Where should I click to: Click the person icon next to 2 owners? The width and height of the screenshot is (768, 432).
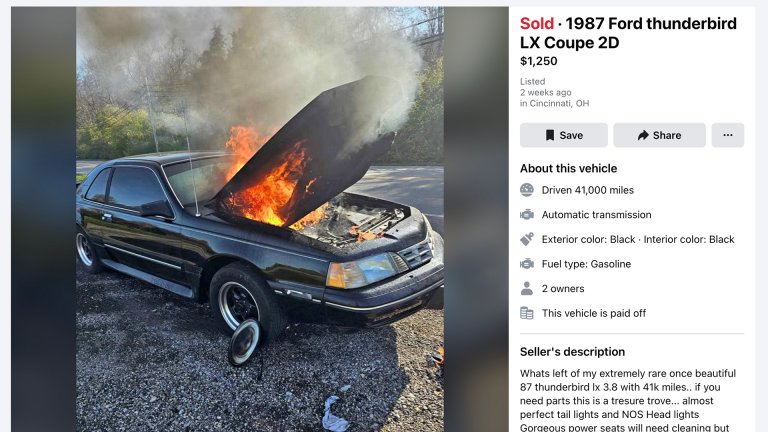pyautogui.click(x=527, y=288)
